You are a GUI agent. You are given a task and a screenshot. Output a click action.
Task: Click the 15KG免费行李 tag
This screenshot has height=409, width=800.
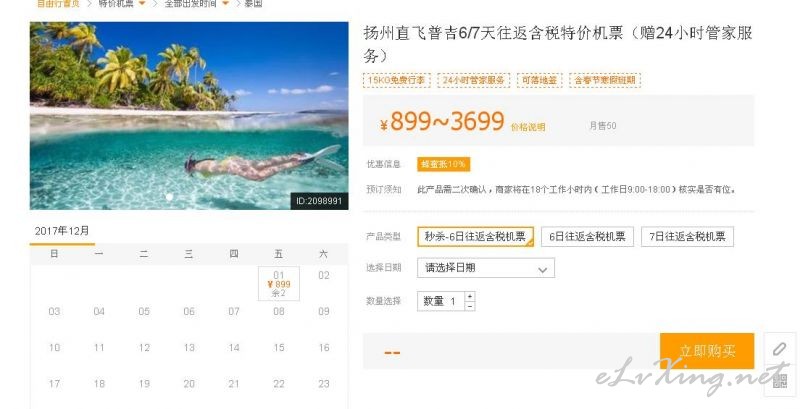(396, 81)
